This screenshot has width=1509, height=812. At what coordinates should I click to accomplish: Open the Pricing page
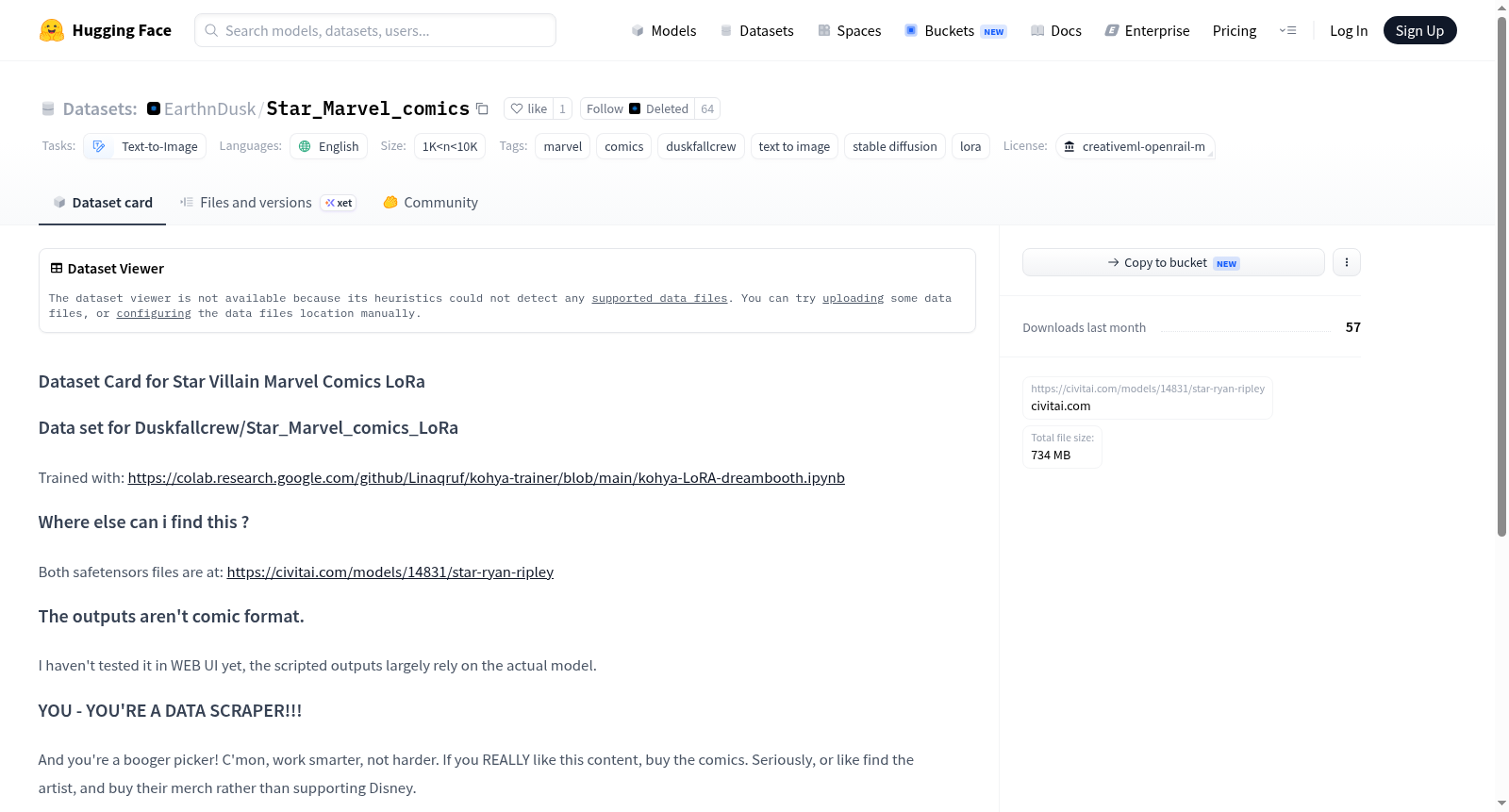(x=1235, y=30)
